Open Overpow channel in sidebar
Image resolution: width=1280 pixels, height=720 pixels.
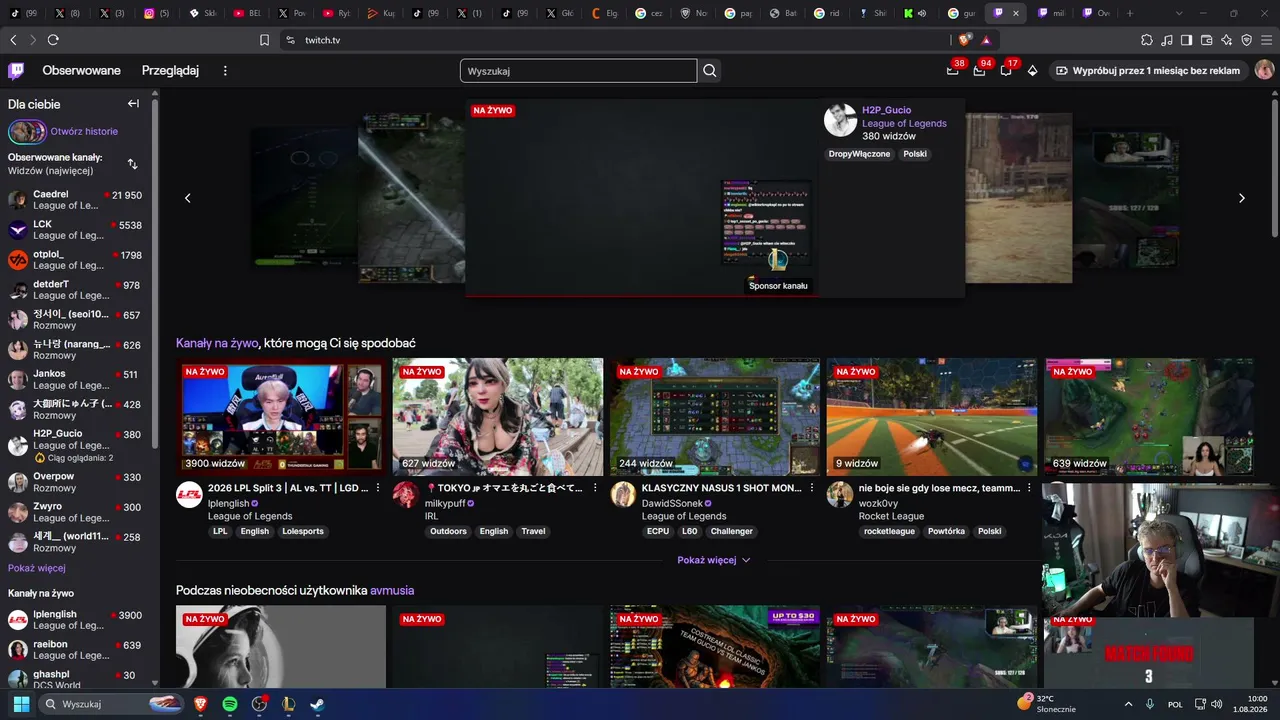coord(76,482)
